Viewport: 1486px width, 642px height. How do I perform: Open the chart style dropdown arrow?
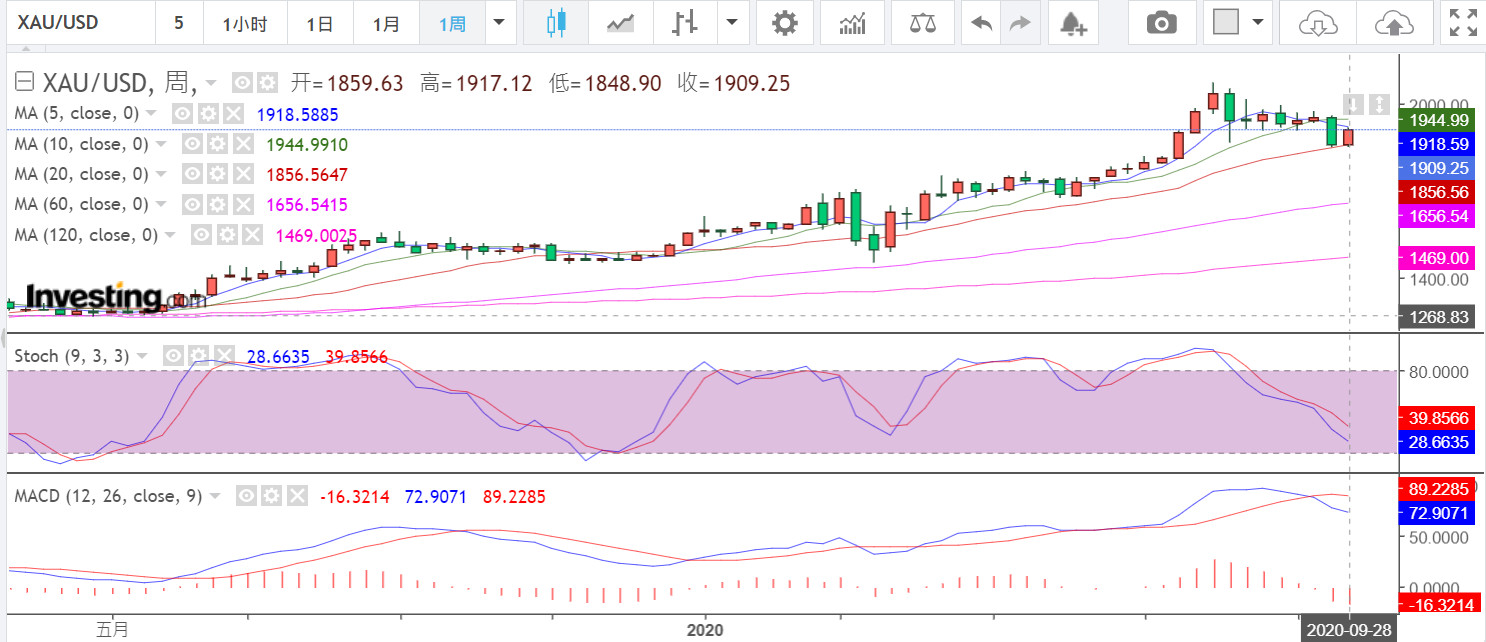(x=733, y=23)
